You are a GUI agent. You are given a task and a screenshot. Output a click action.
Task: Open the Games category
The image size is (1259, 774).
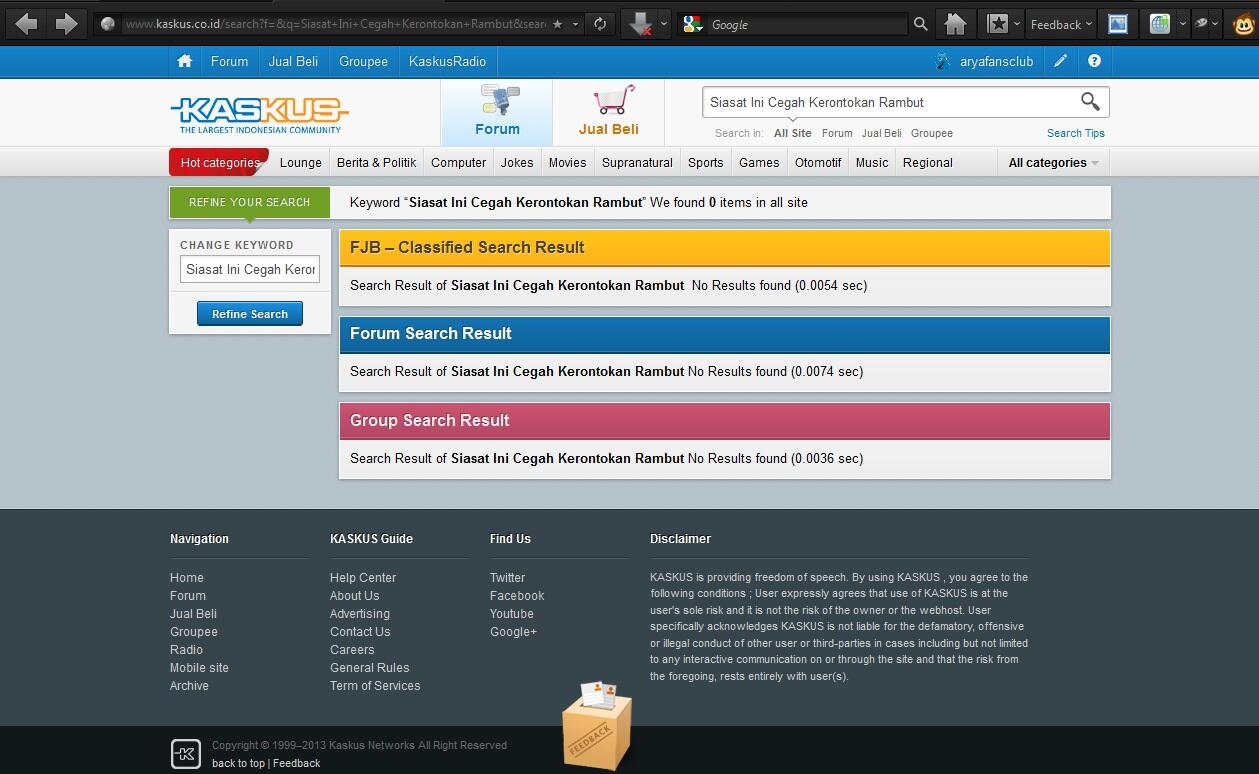(759, 162)
